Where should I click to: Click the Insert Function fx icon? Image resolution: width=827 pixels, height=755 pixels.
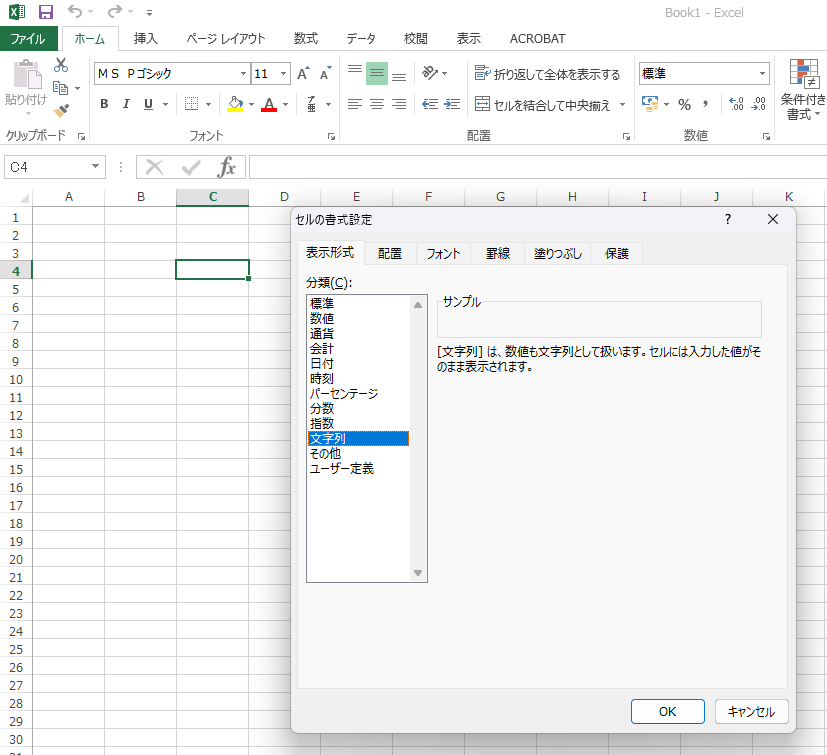pyautogui.click(x=227, y=167)
